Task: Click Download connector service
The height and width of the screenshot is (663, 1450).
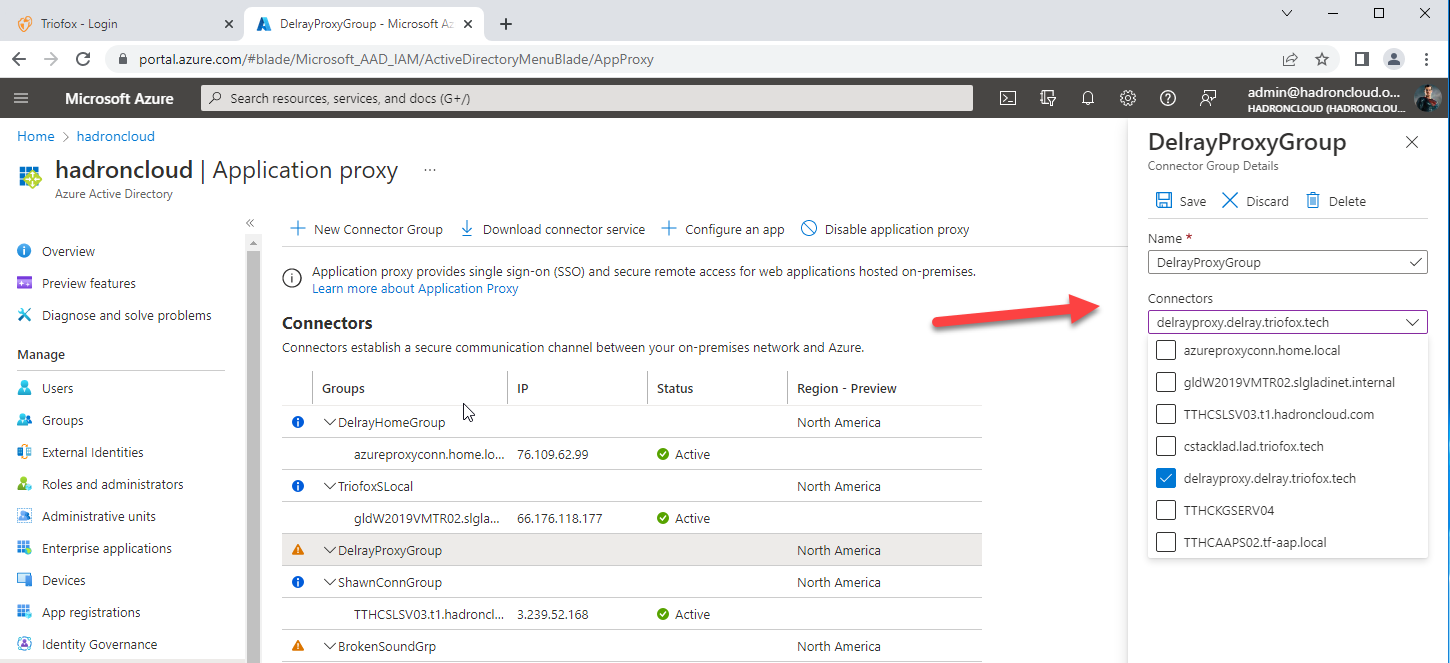Action: coord(552,229)
